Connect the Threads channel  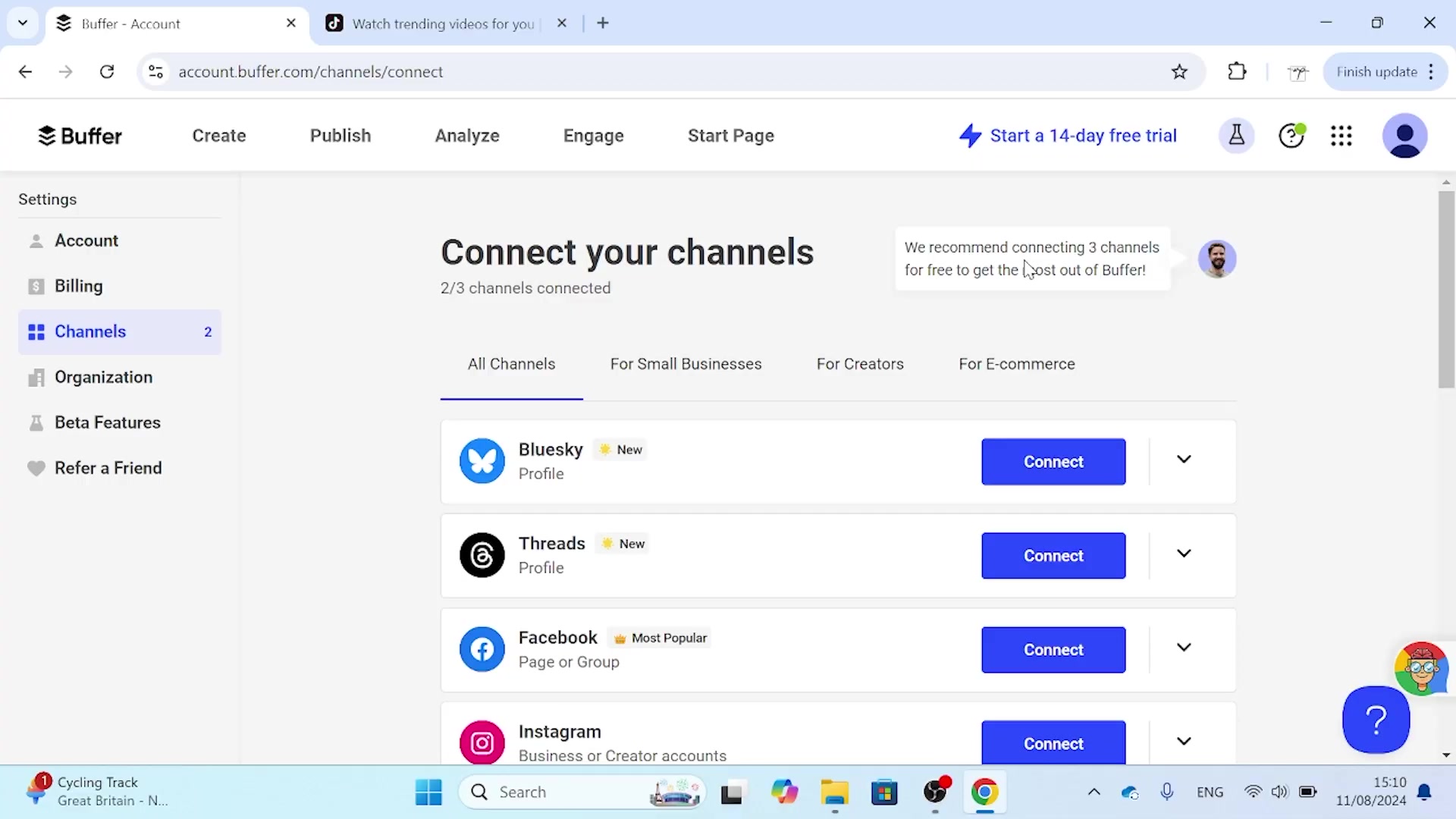[x=1053, y=556]
